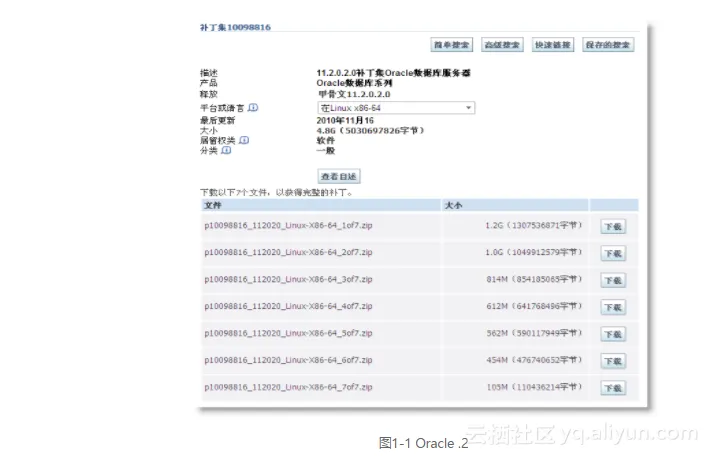Select size text 1.0G (1049912579字节)
The width and height of the screenshot is (709, 456).
click(534, 252)
